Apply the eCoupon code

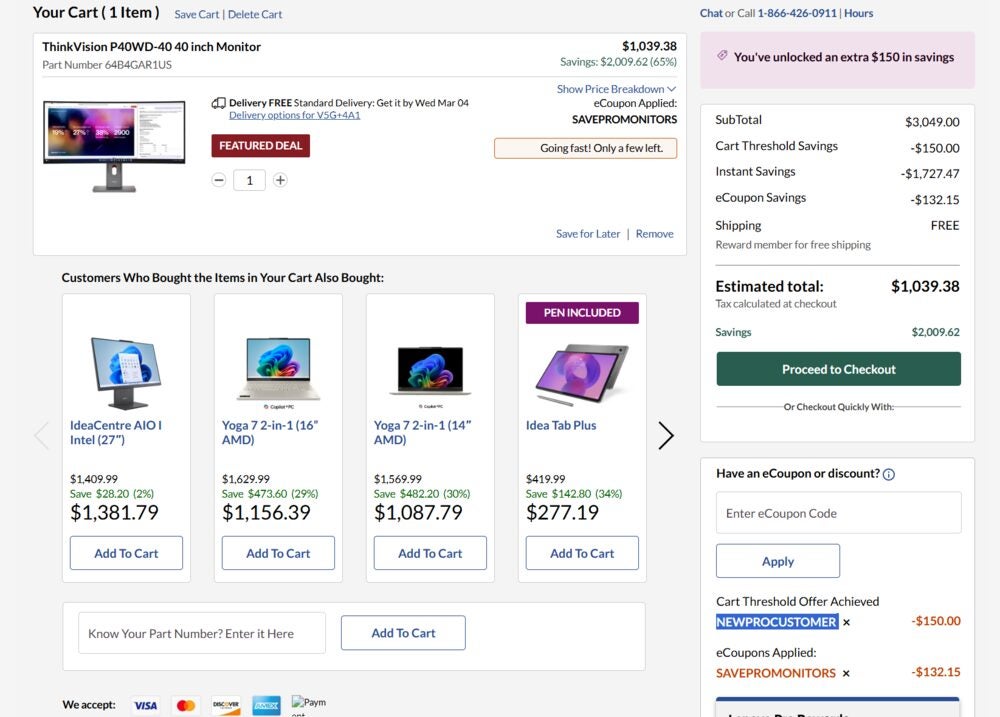pyautogui.click(x=777, y=561)
